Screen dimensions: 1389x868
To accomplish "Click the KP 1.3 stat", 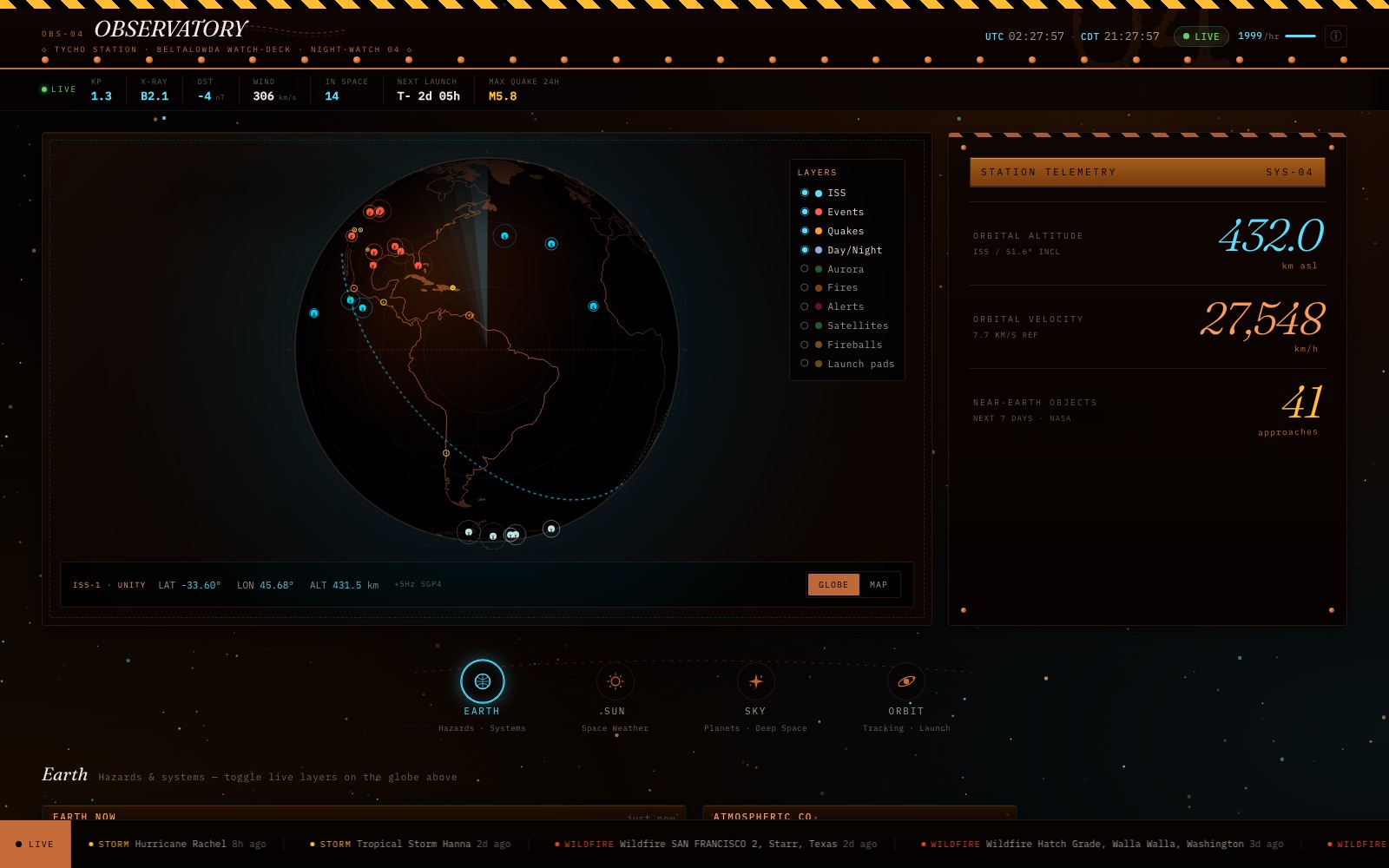I will [102, 89].
